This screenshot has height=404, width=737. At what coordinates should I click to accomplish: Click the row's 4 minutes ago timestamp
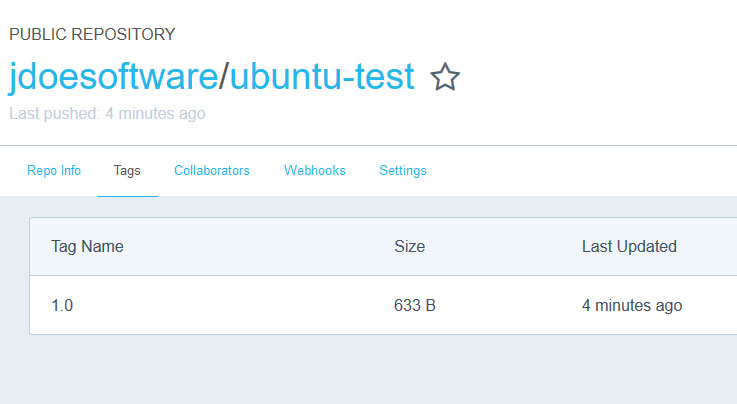pos(632,306)
